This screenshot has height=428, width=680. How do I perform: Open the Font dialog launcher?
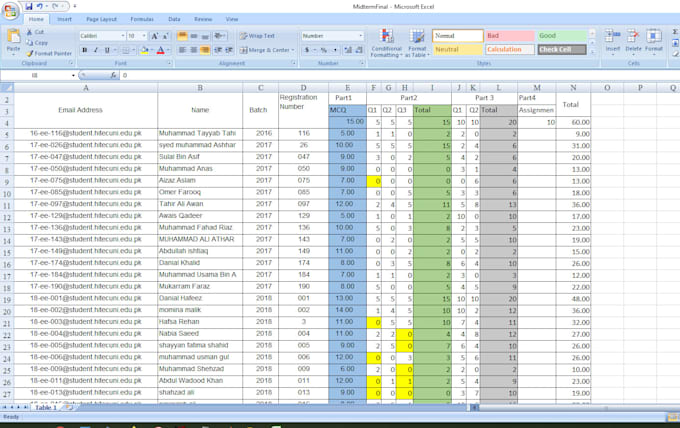(170, 63)
